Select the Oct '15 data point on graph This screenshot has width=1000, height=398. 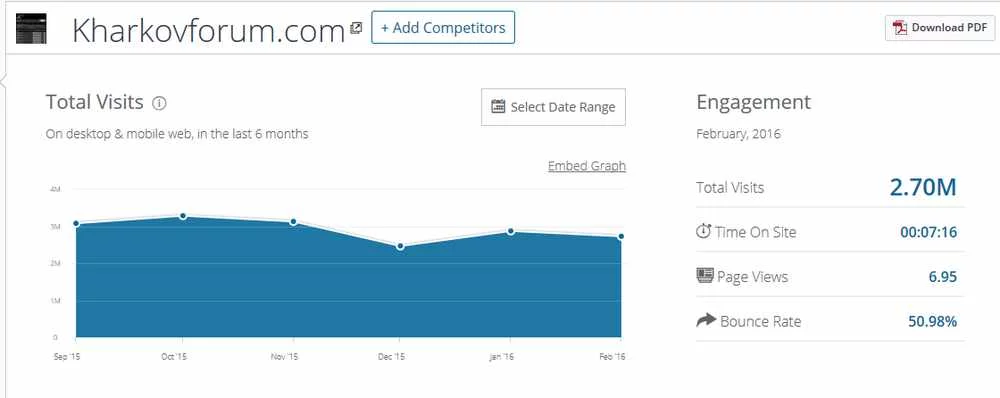pos(183,216)
